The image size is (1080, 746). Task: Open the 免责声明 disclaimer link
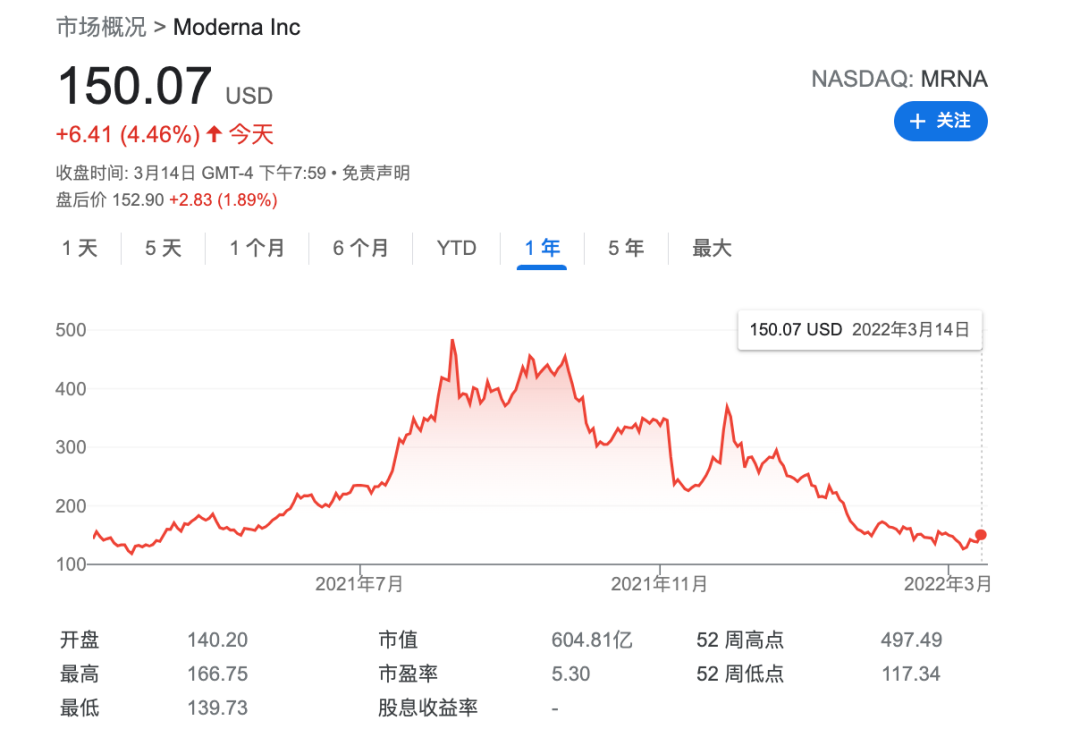[376, 172]
